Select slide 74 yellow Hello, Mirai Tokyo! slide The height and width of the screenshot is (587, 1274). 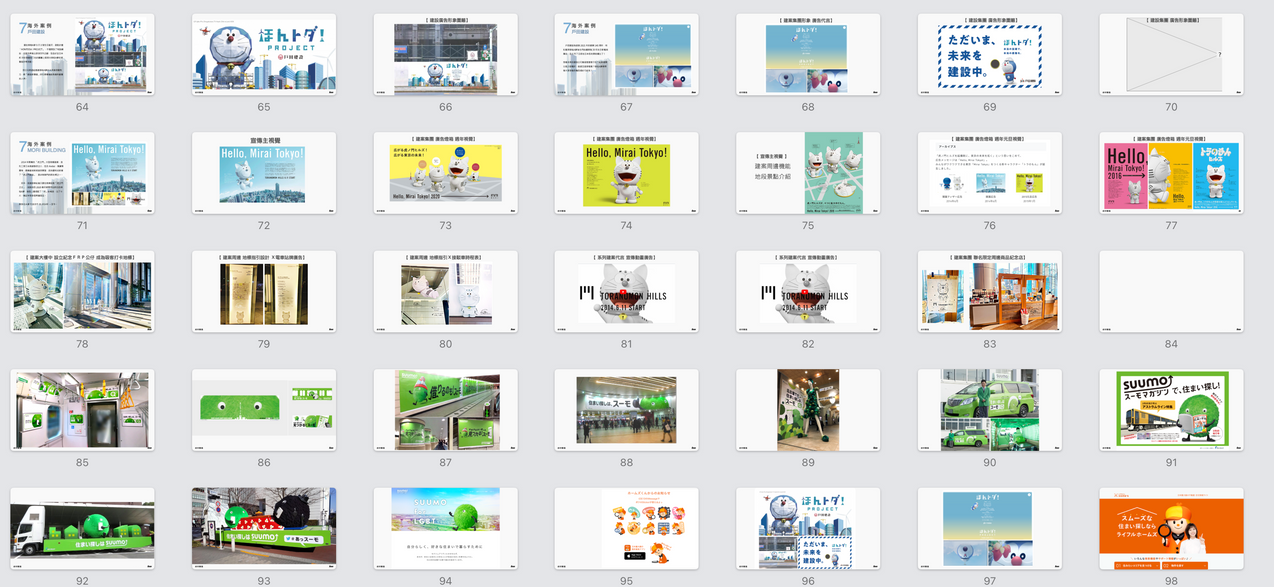pyautogui.click(x=627, y=173)
